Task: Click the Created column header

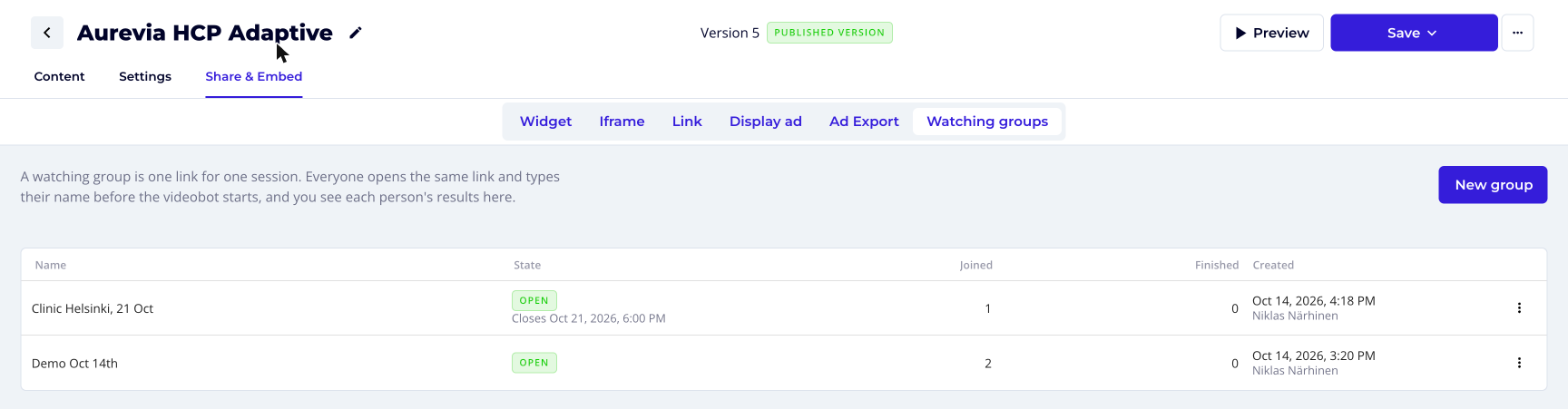Action: [1273, 265]
